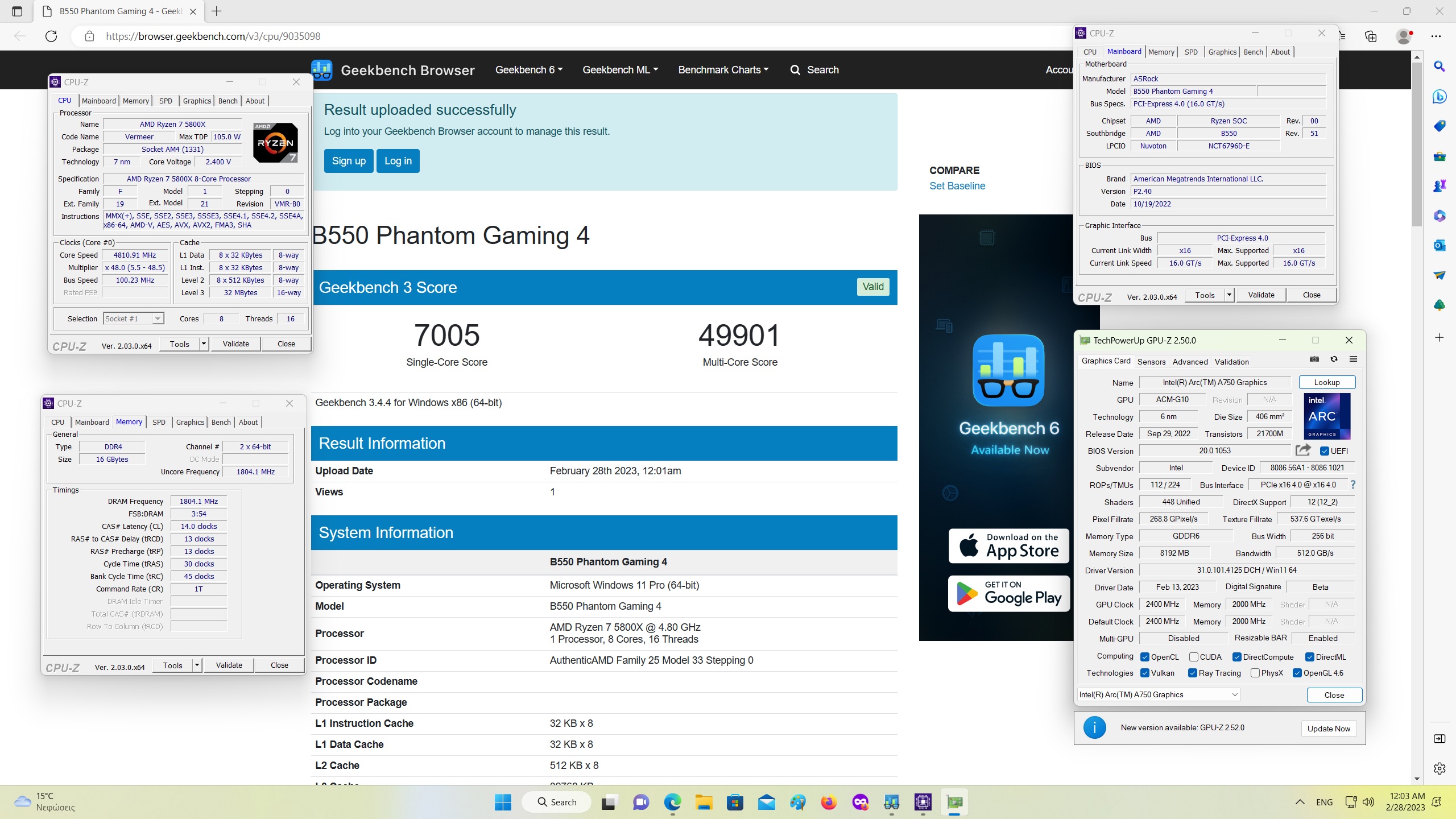Click the Edge sidebar search icon
The height and width of the screenshot is (819, 1456).
1440,67
